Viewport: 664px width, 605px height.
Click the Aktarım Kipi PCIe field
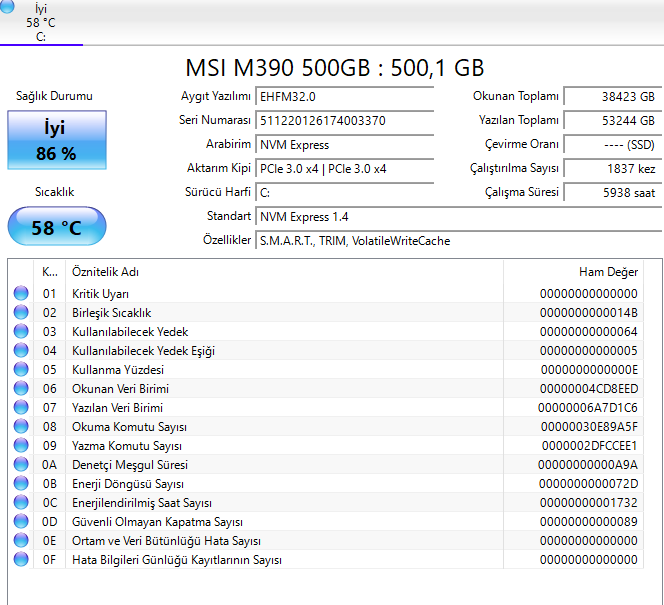(345, 168)
